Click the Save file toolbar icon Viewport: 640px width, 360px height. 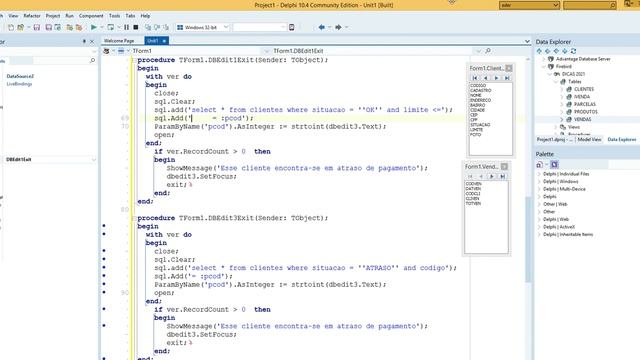37,27
